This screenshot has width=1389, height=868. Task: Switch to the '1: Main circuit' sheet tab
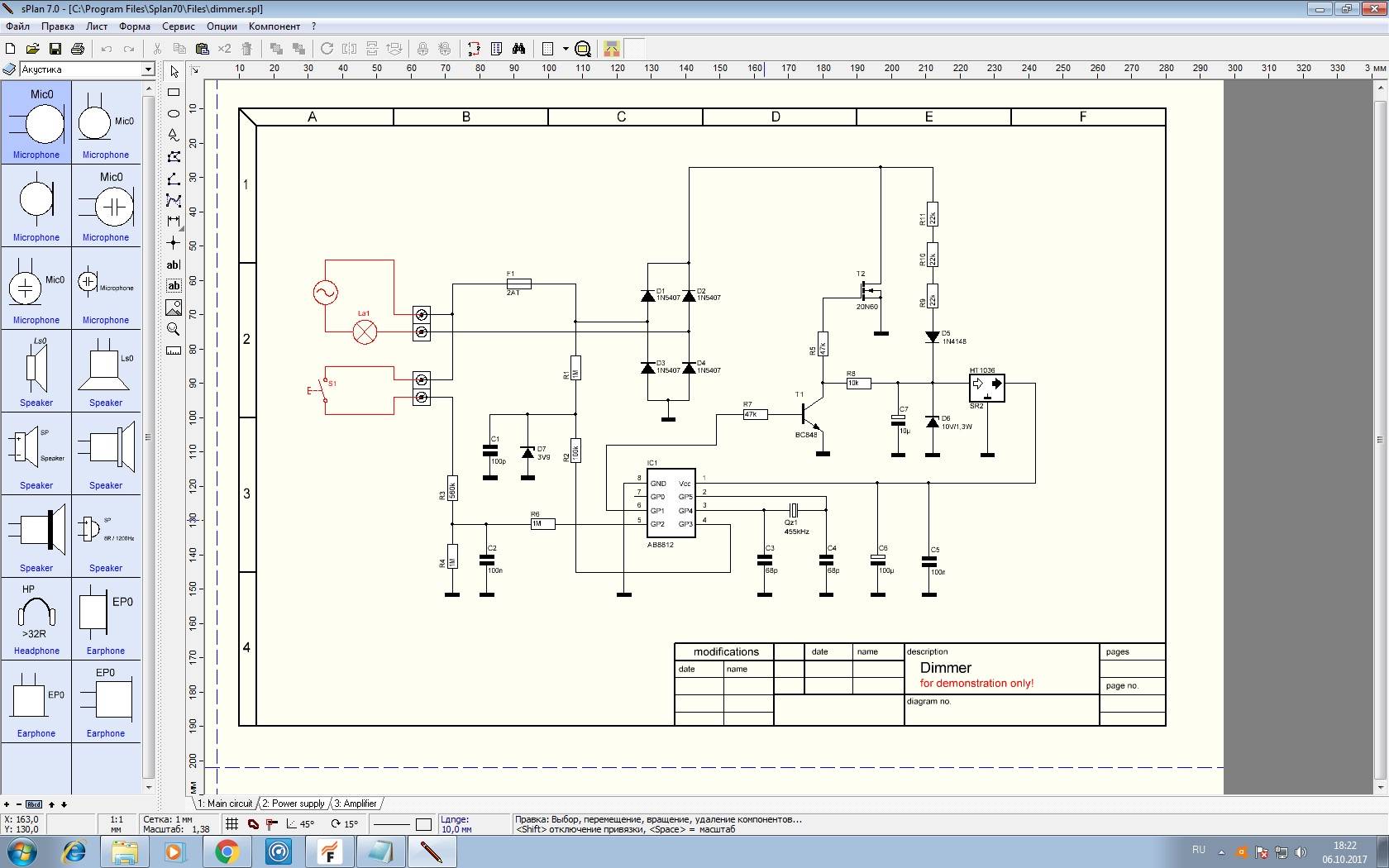click(x=225, y=804)
